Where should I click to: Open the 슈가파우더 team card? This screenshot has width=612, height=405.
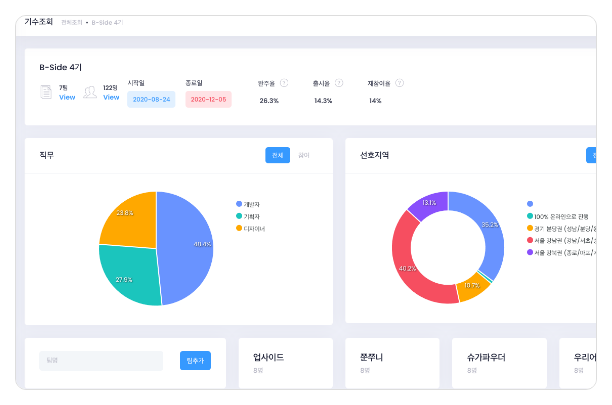[x=499, y=362]
